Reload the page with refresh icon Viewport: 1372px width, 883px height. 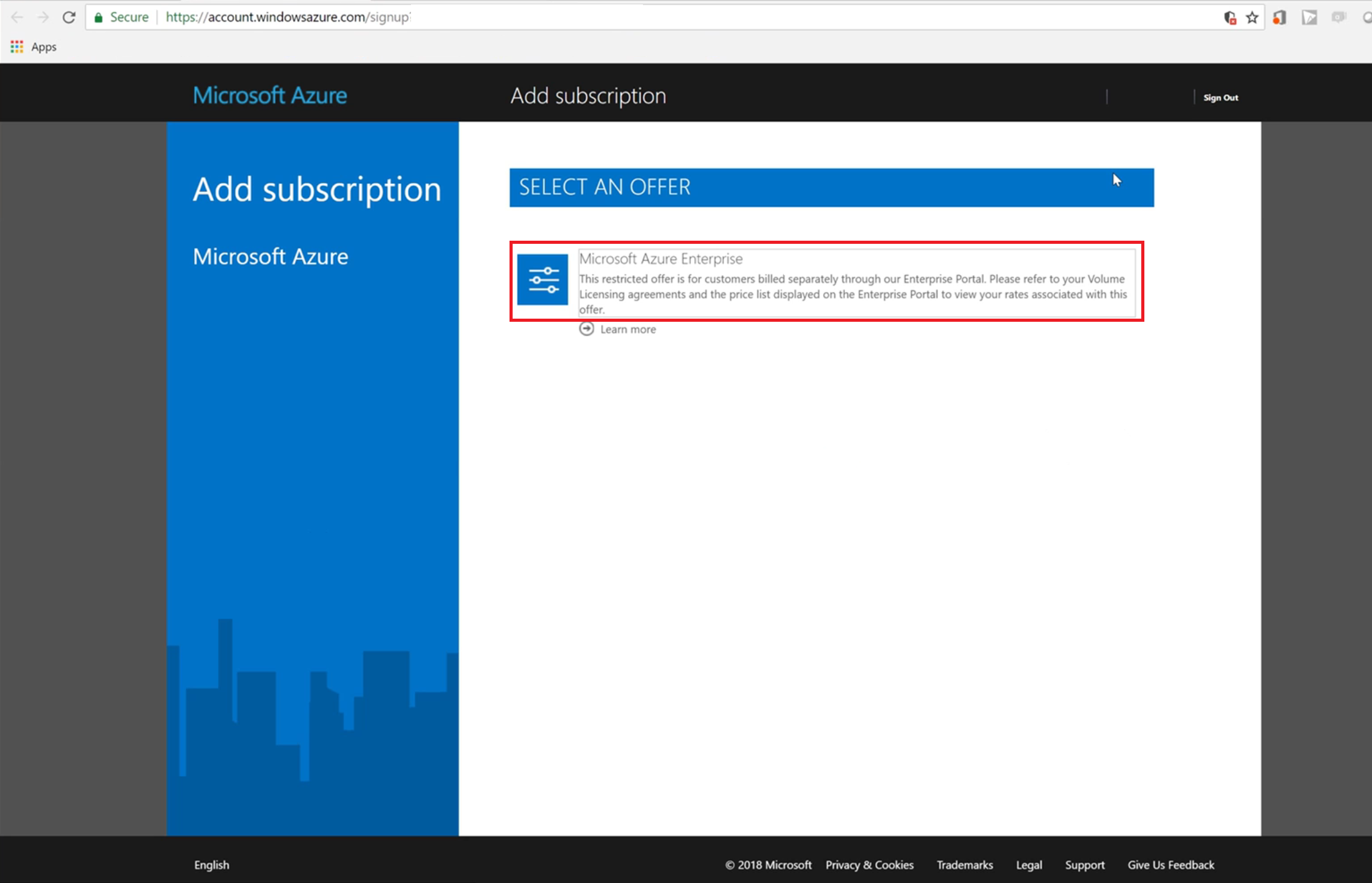(69, 17)
